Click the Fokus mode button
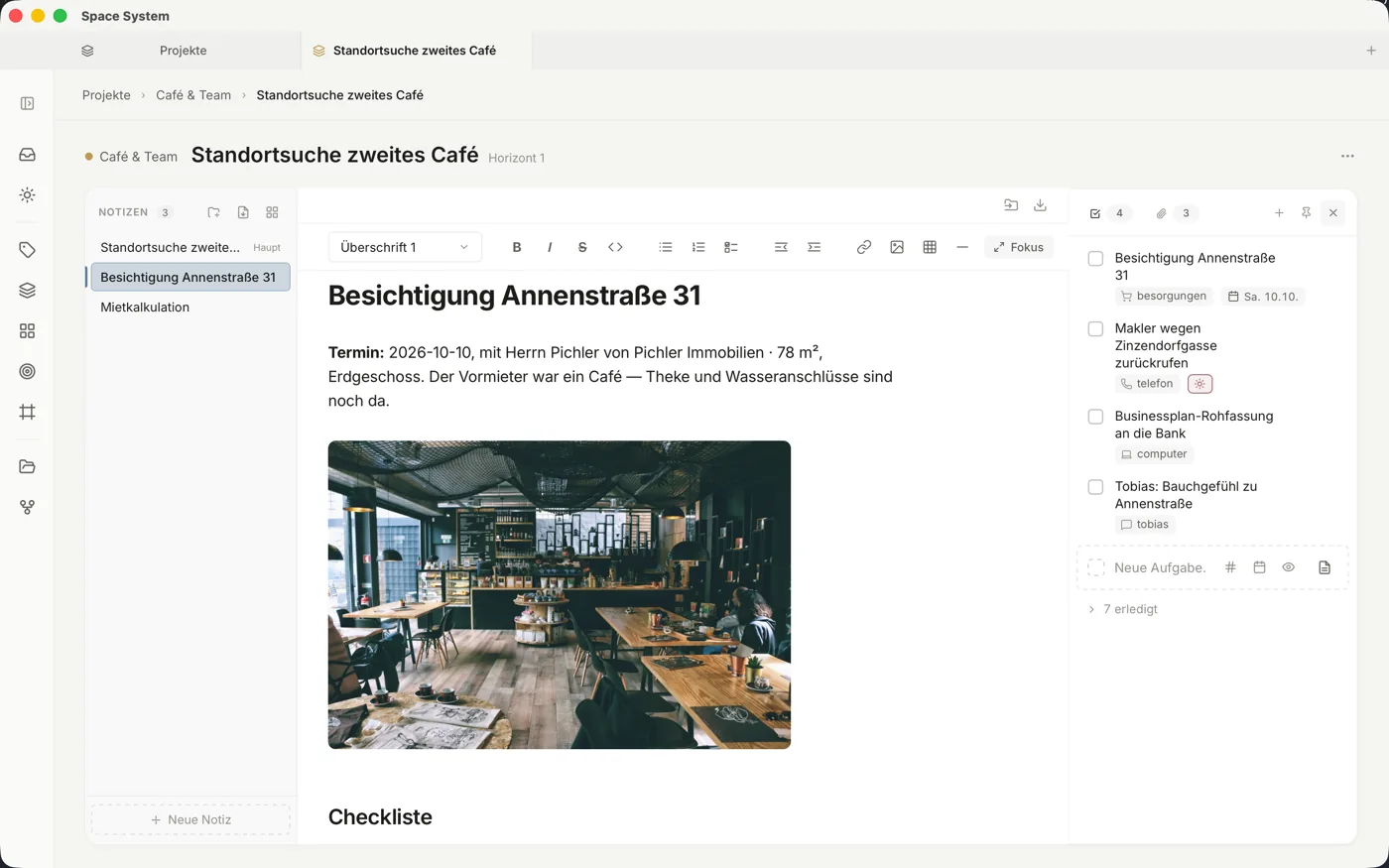Image resolution: width=1389 pixels, height=868 pixels. (1019, 247)
